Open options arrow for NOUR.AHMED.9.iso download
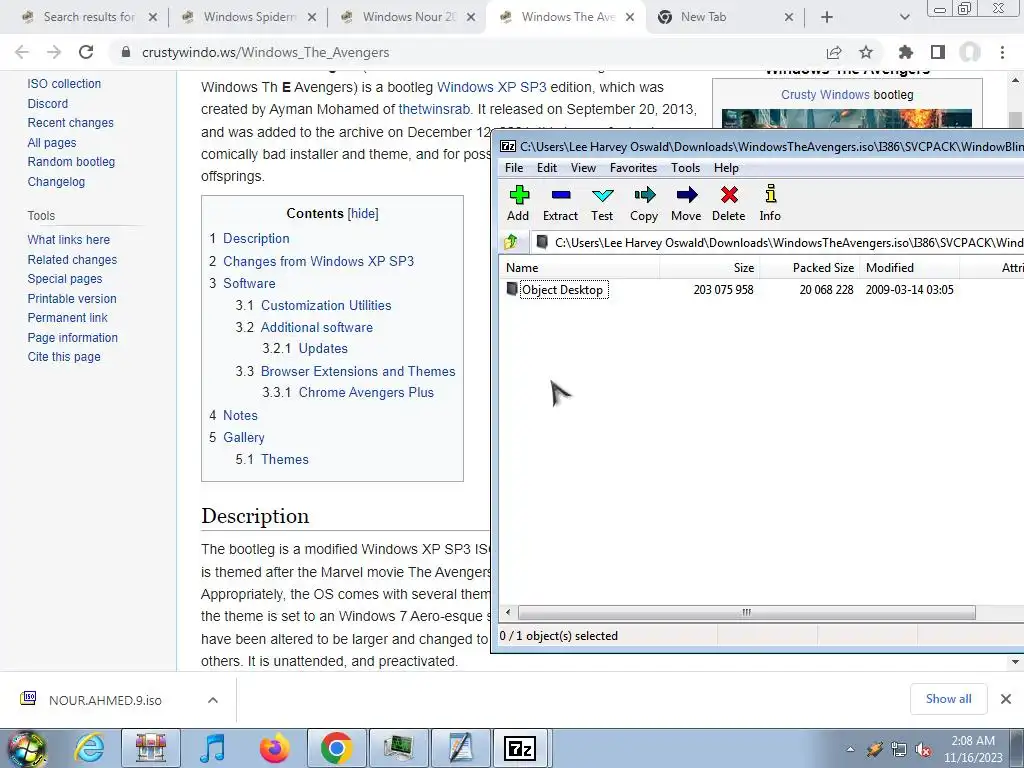 [213, 700]
